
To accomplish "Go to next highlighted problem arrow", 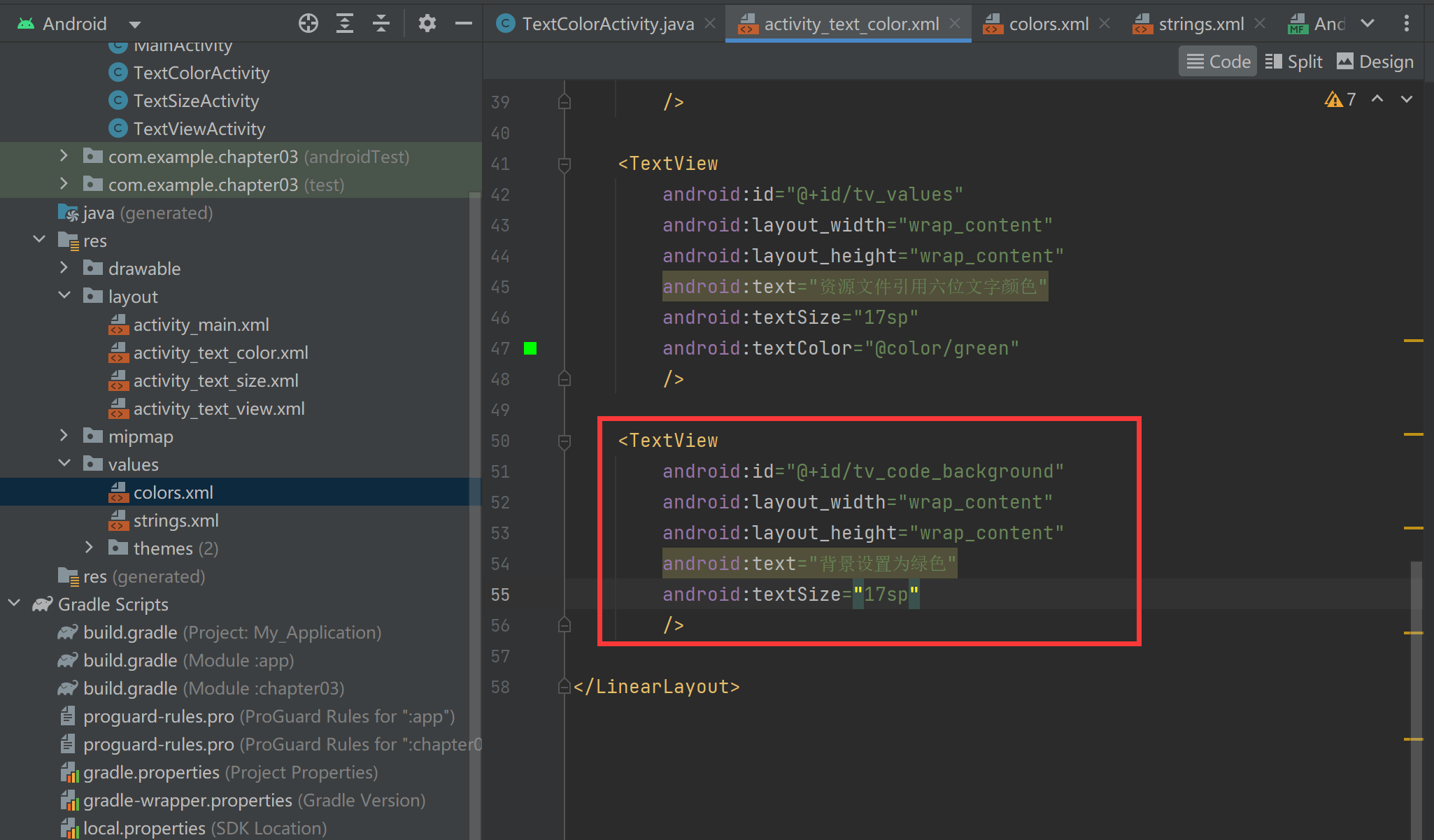I will 1407,99.
